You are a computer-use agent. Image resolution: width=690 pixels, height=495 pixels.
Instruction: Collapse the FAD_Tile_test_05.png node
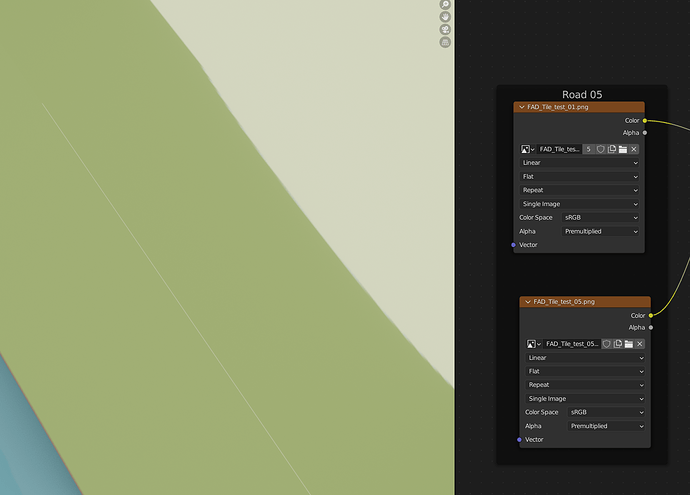click(x=528, y=302)
